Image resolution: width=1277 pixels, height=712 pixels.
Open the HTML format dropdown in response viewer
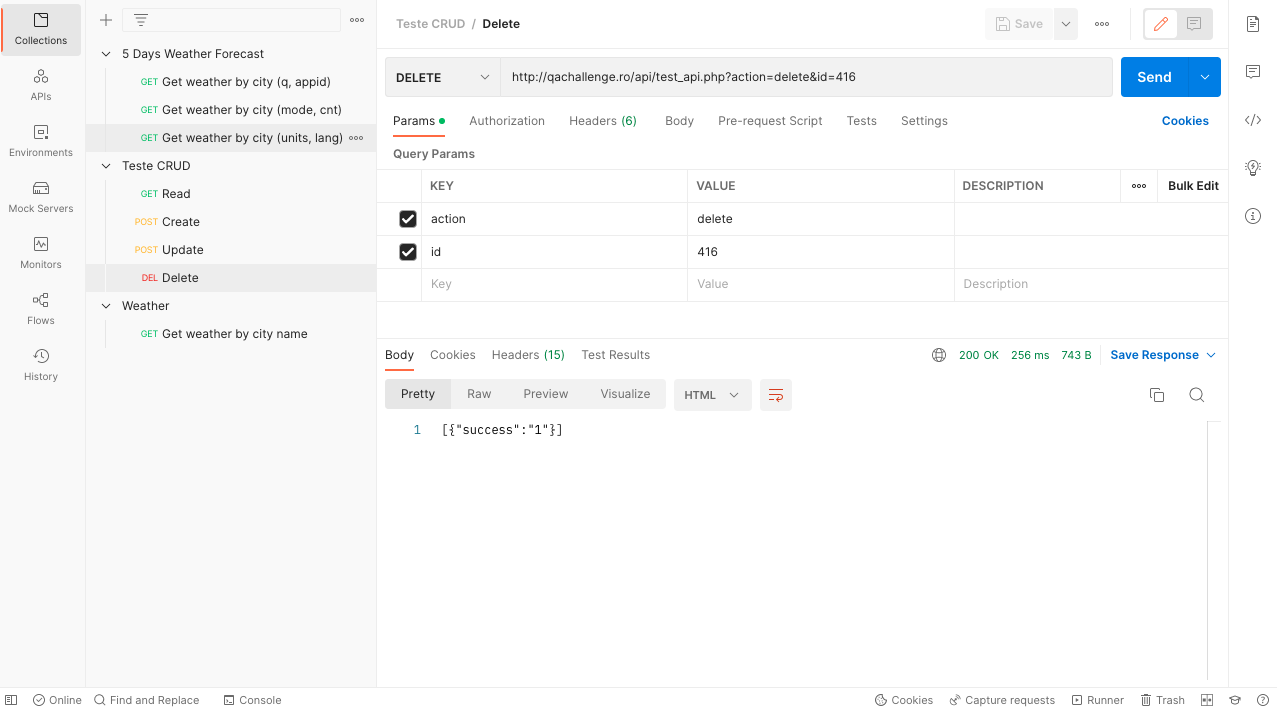pyautogui.click(x=711, y=394)
